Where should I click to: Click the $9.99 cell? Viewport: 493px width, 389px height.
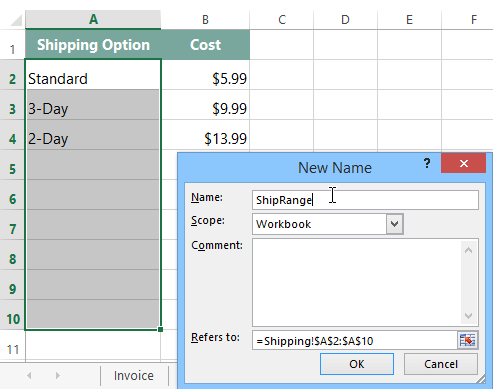(205, 105)
